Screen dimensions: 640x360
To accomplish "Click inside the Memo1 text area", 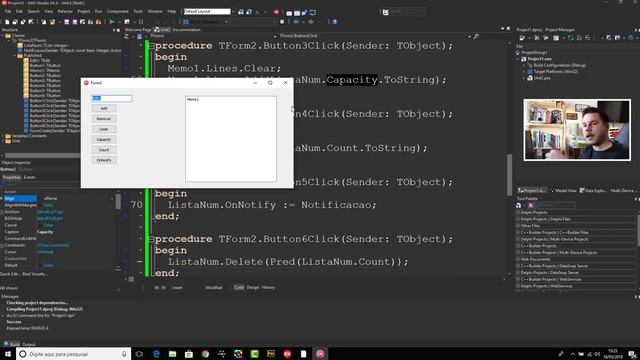I will (x=231, y=139).
